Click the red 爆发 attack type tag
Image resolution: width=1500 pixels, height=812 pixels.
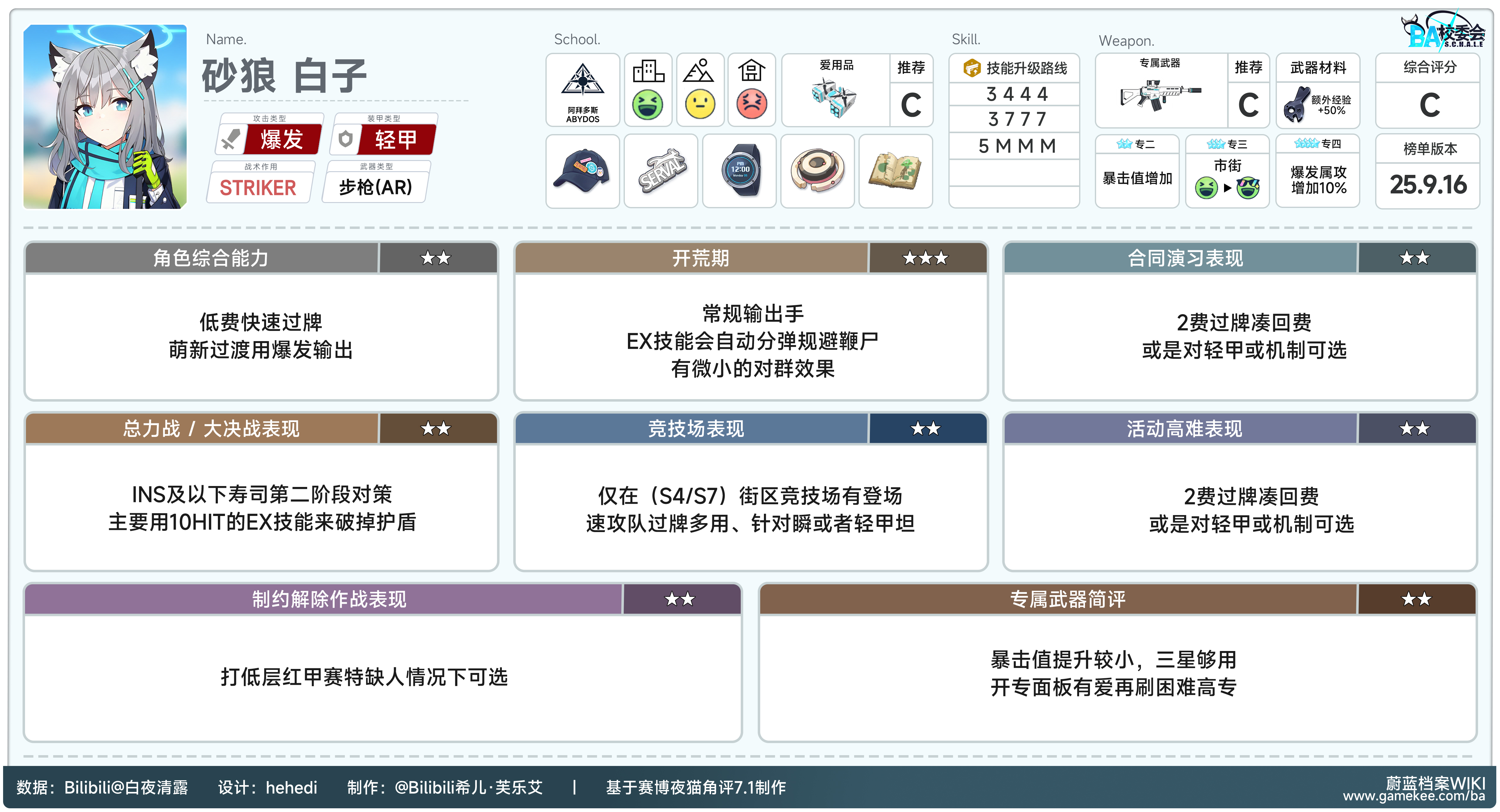point(282,140)
